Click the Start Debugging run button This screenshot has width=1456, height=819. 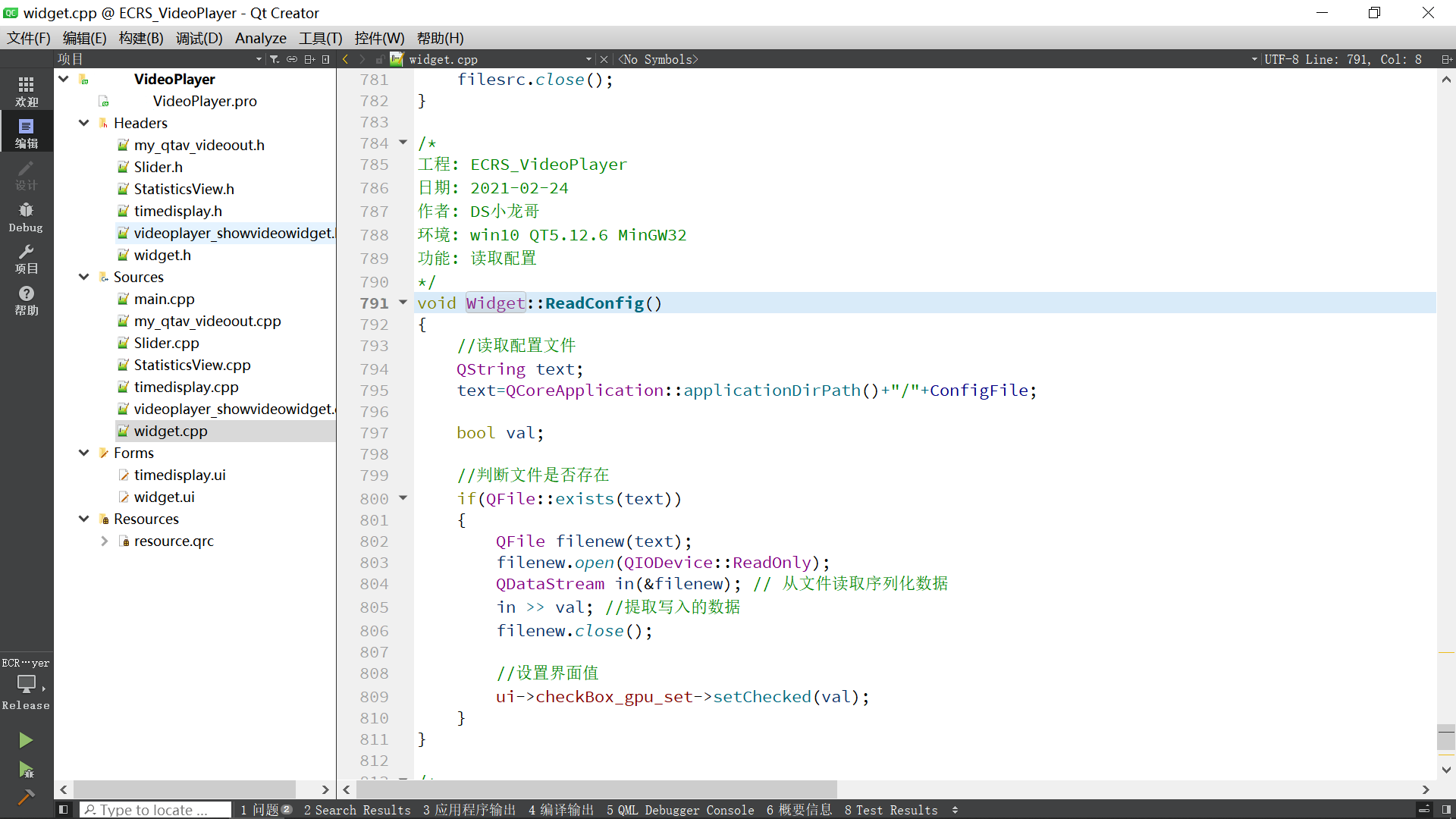pos(26,770)
